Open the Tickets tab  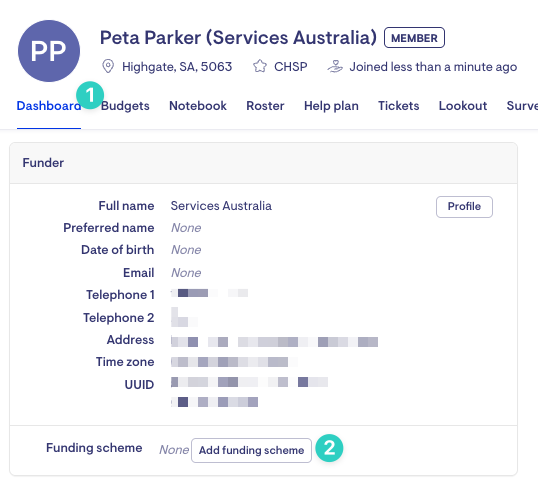398,106
